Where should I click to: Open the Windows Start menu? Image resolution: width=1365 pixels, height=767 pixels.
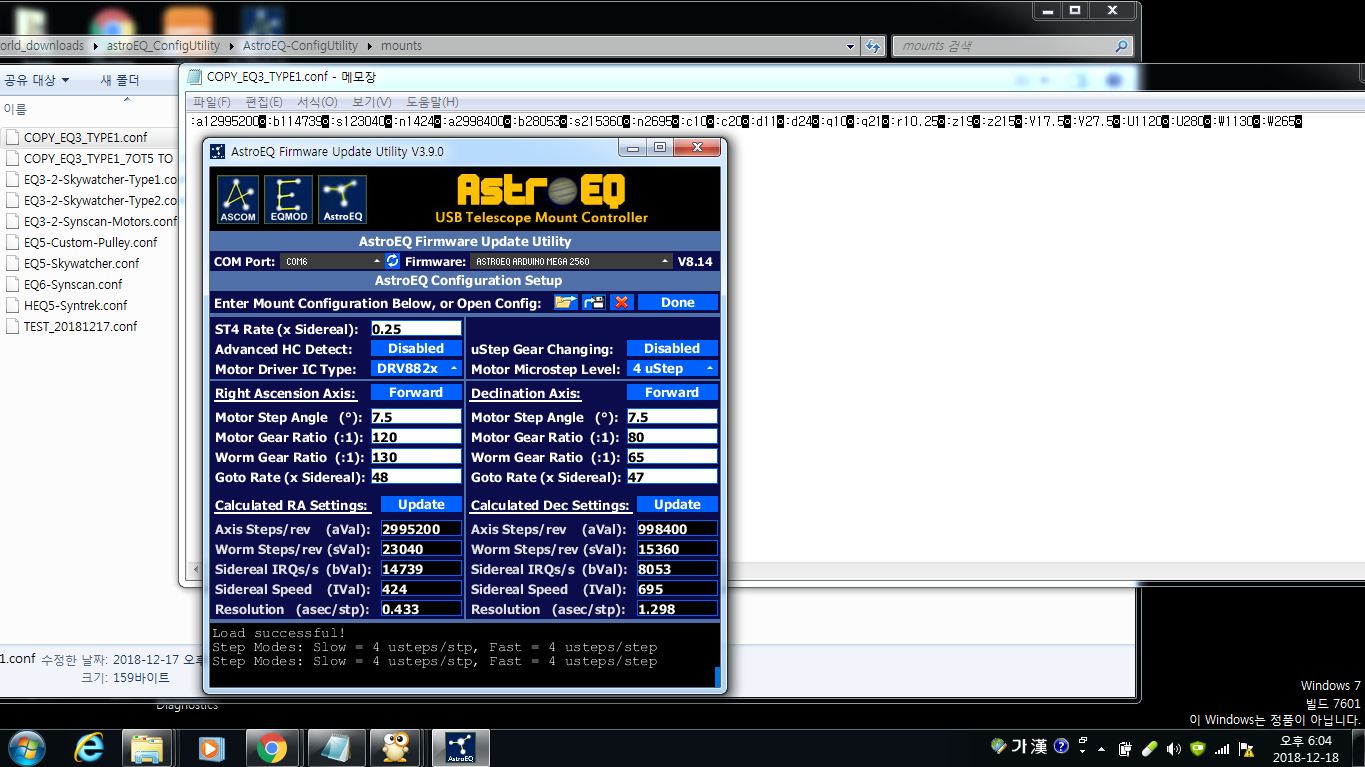tap(25, 747)
